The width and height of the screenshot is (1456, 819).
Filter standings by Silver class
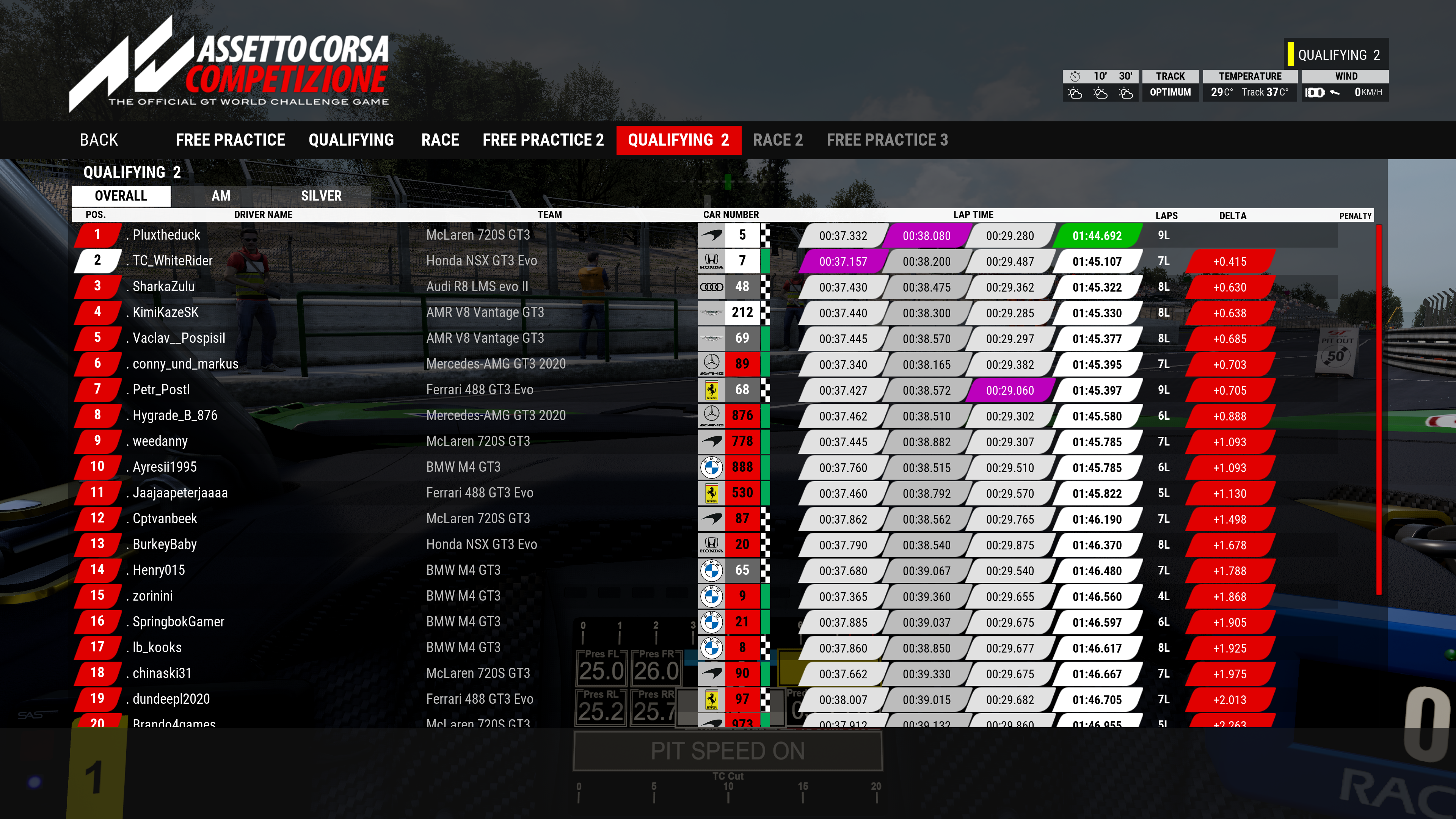click(321, 196)
